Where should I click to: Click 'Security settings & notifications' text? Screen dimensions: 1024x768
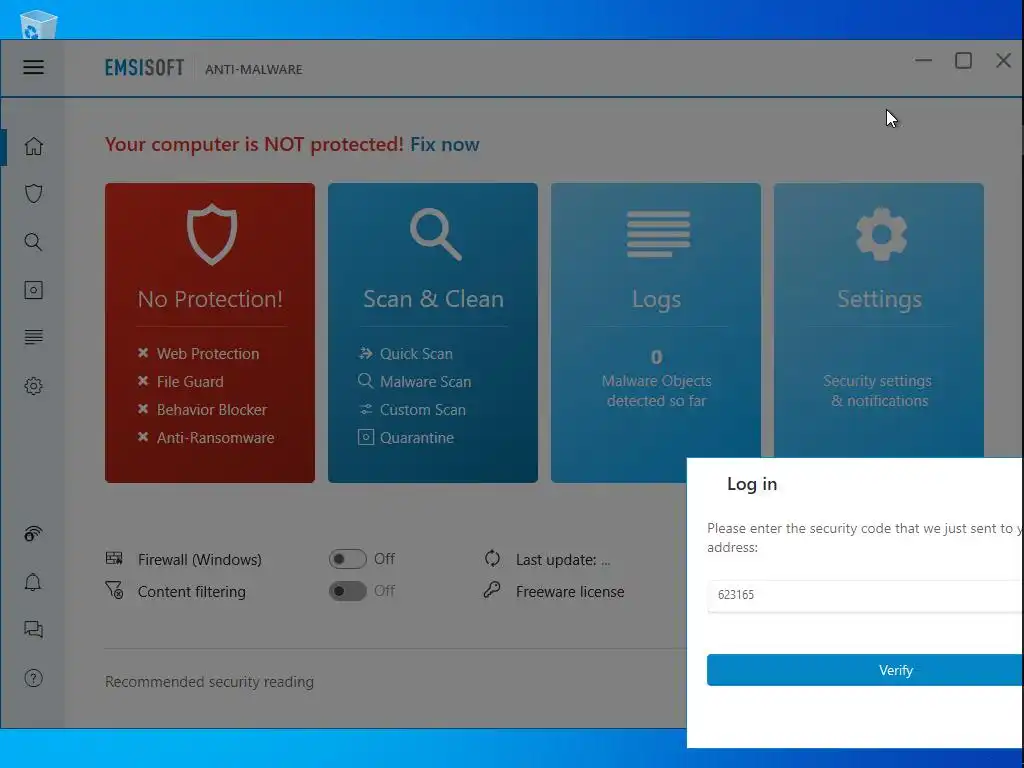pos(878,391)
